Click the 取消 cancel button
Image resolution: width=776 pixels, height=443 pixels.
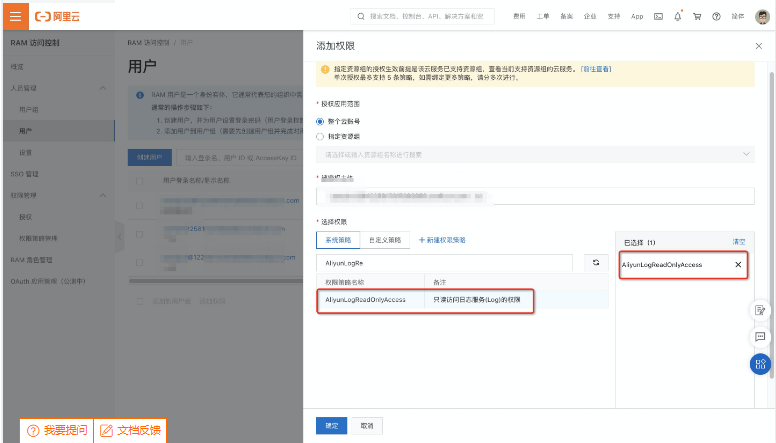367,426
